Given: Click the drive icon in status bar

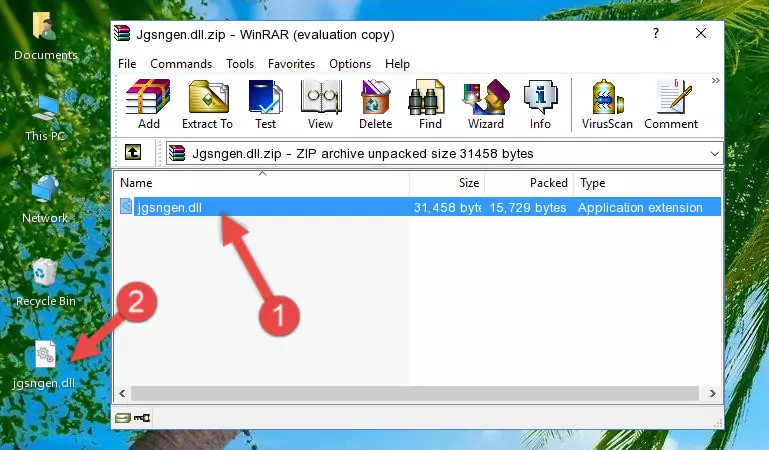Looking at the screenshot, I should click(123, 418).
